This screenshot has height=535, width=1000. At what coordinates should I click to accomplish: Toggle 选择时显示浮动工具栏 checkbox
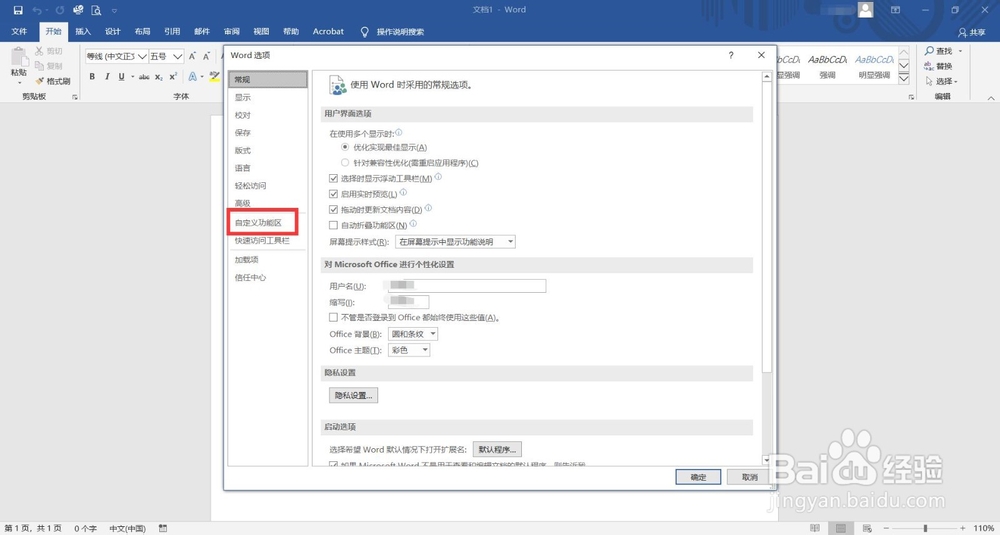point(333,179)
